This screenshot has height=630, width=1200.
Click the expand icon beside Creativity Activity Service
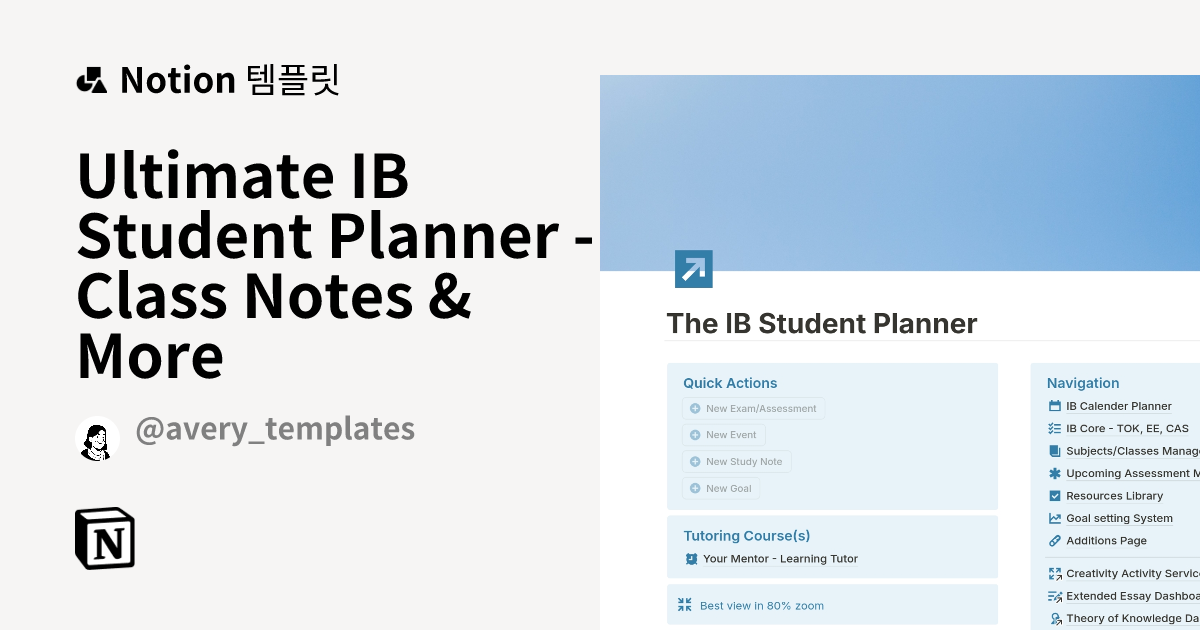(x=1054, y=573)
